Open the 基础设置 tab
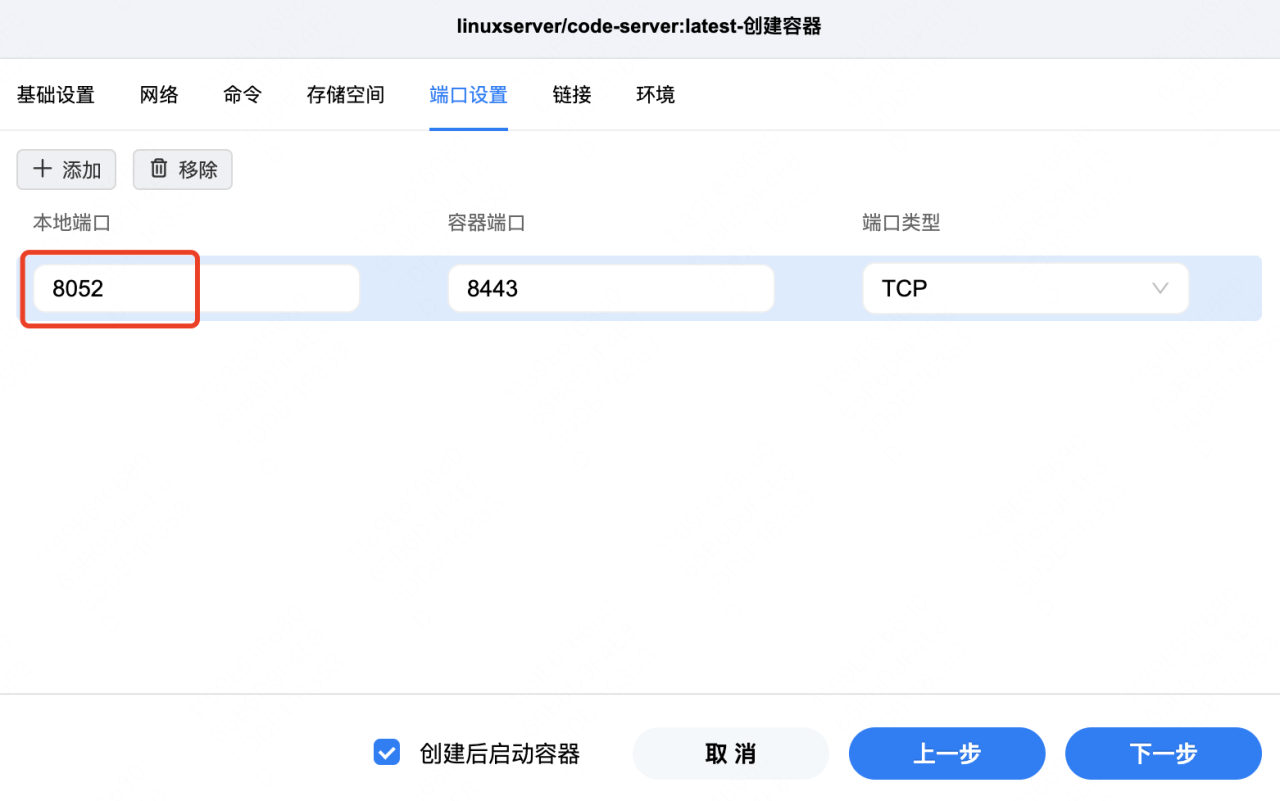 (55, 94)
